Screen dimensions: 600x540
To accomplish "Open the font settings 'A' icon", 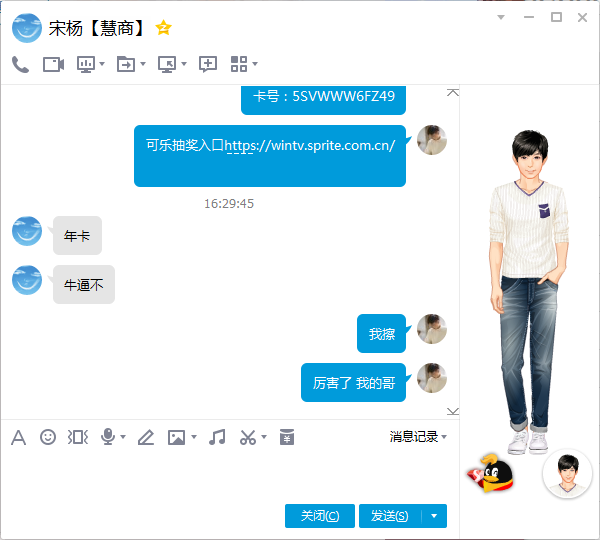I will click(x=18, y=437).
